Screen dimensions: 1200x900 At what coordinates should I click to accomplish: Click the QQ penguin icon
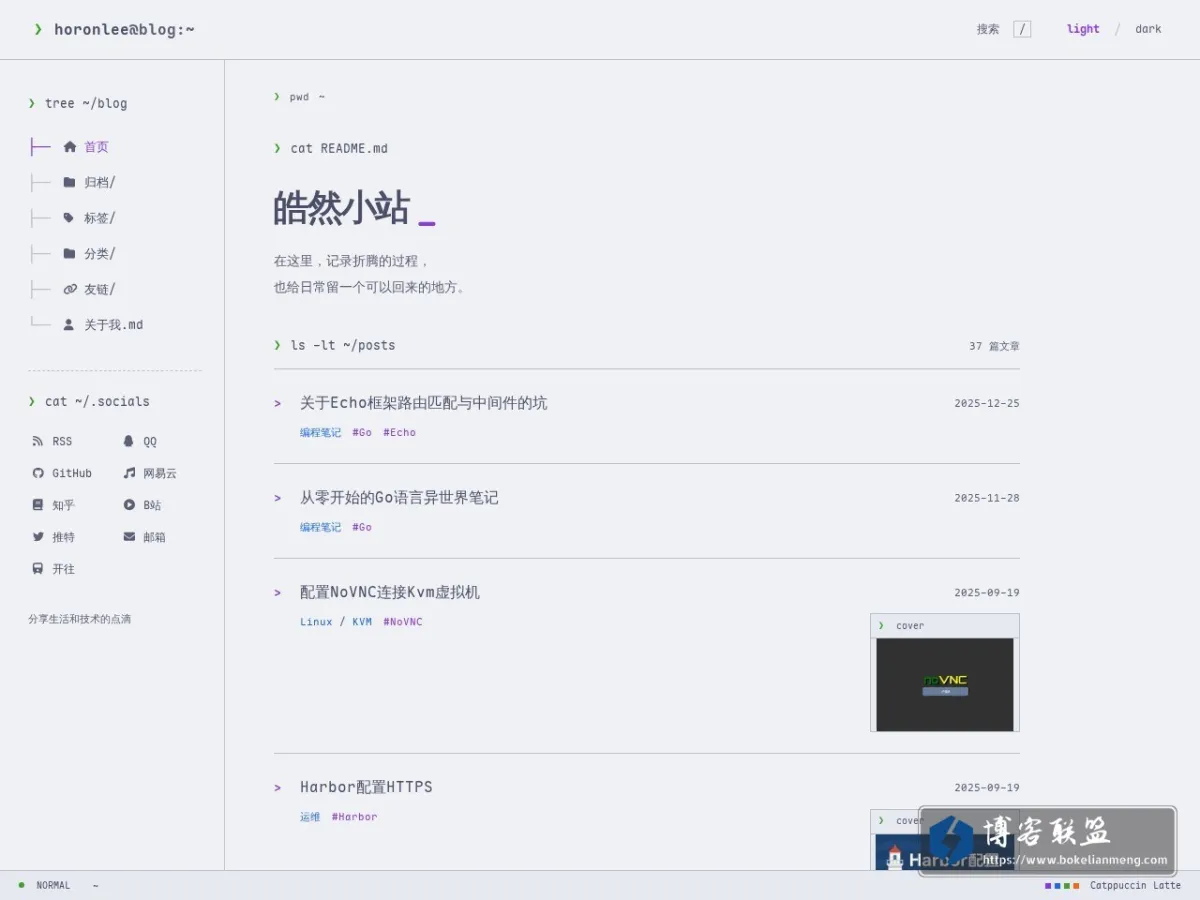129,441
